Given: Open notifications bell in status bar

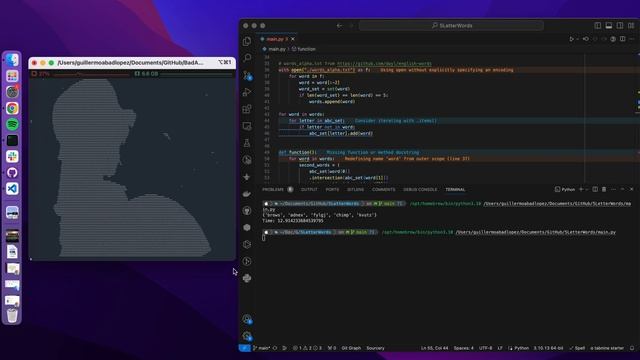Looking at the screenshot, I should coord(632,348).
